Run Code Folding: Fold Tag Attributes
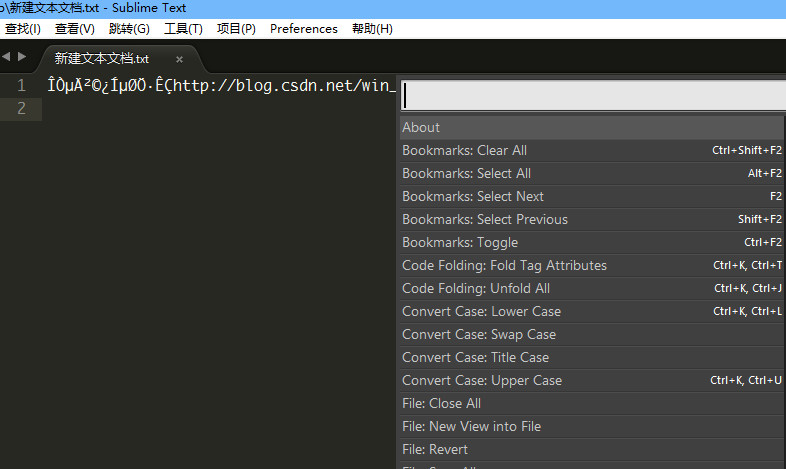786x469 pixels. tap(592, 266)
